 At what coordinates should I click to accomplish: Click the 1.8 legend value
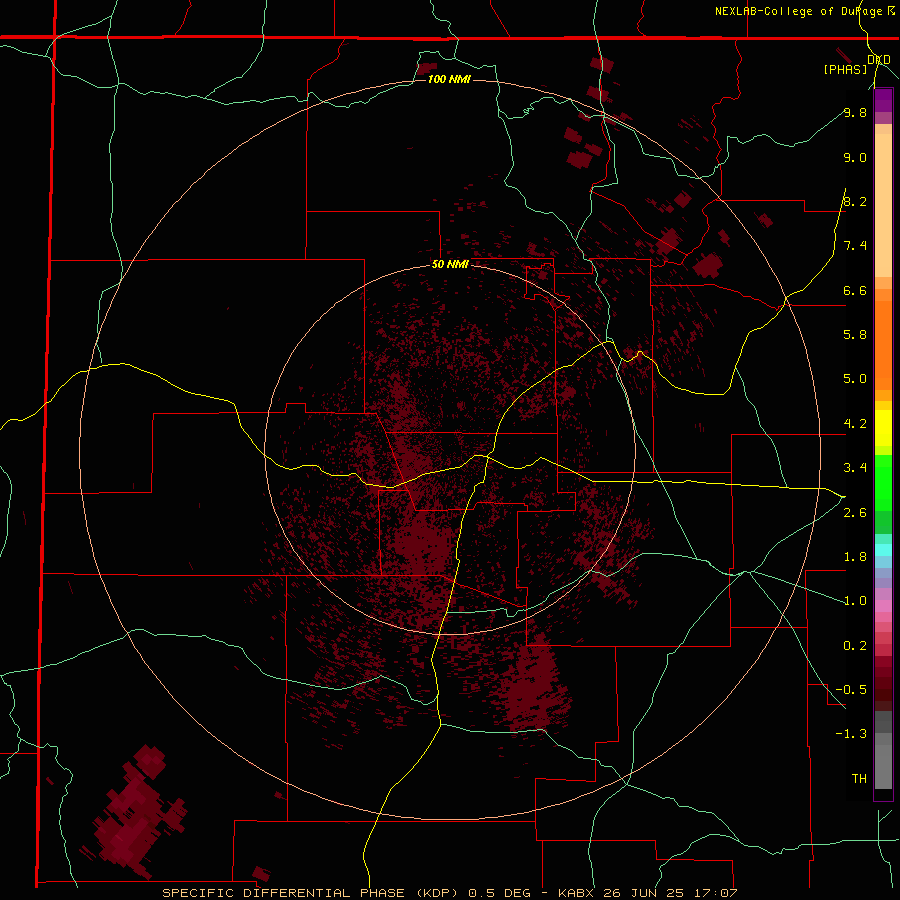pyautogui.click(x=855, y=557)
